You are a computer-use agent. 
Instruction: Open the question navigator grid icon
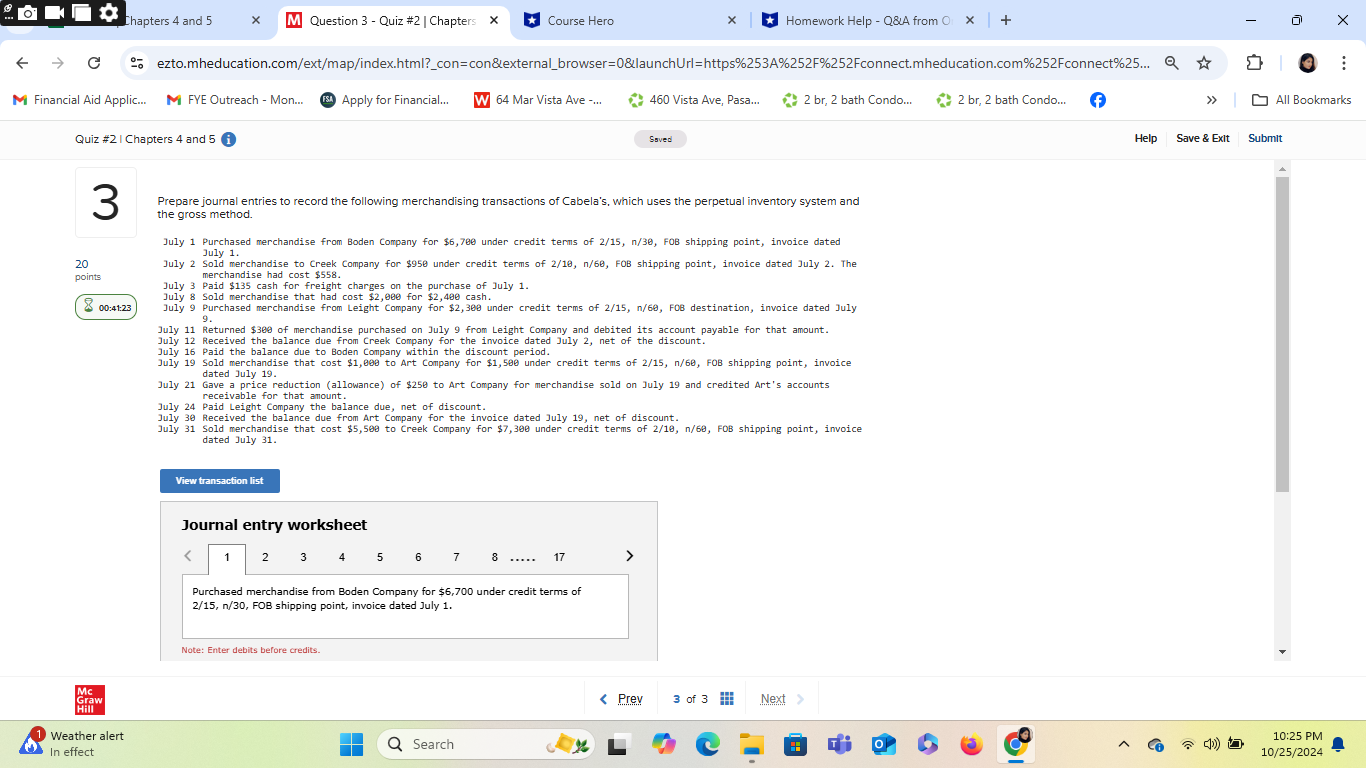(728, 699)
